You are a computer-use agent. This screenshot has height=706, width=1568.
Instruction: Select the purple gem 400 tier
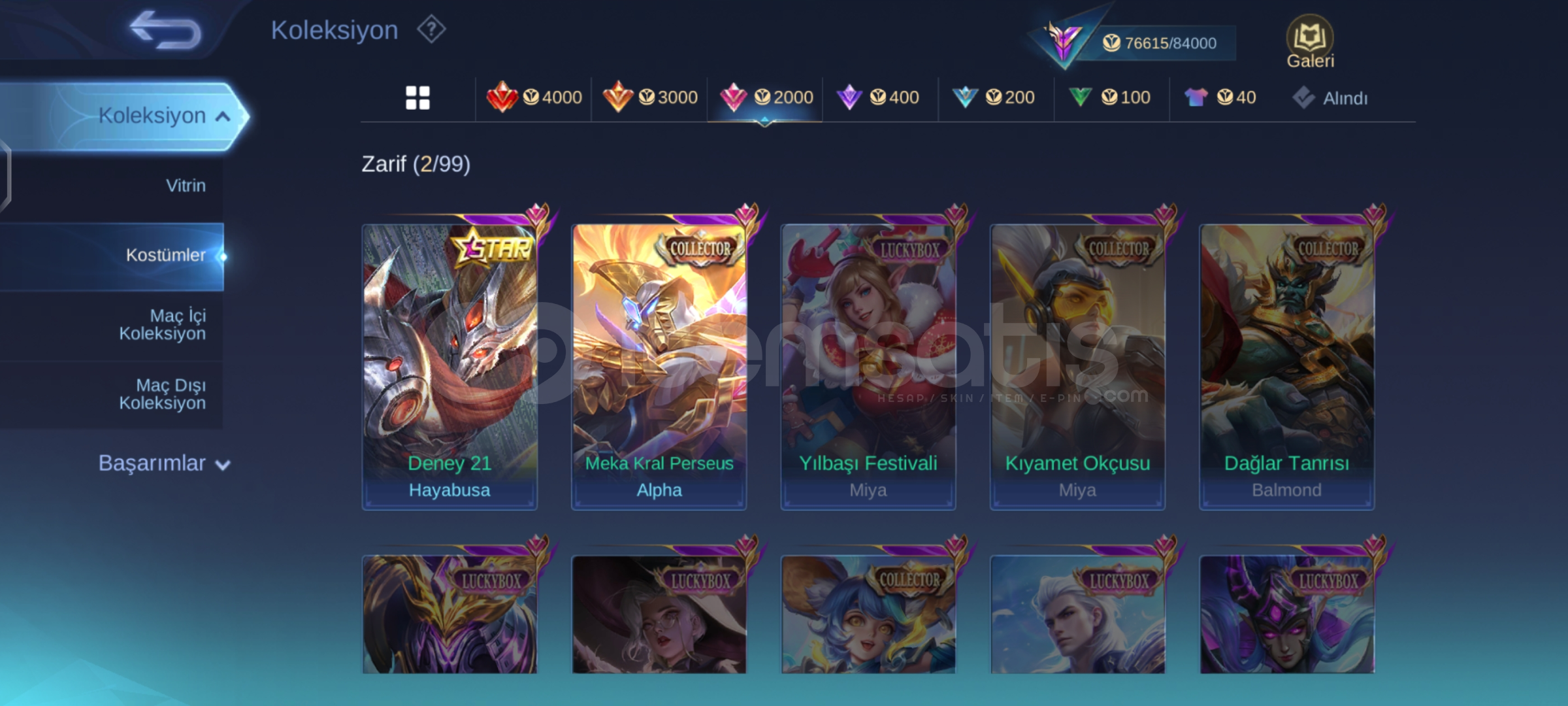[877, 97]
